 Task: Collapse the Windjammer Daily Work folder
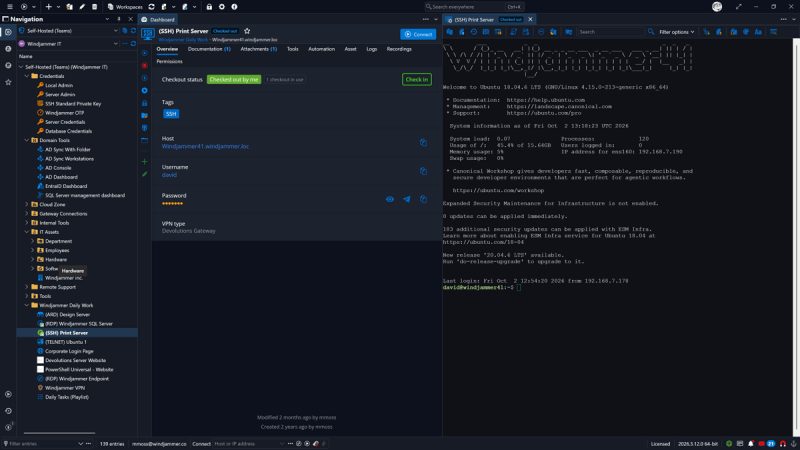click(27, 306)
